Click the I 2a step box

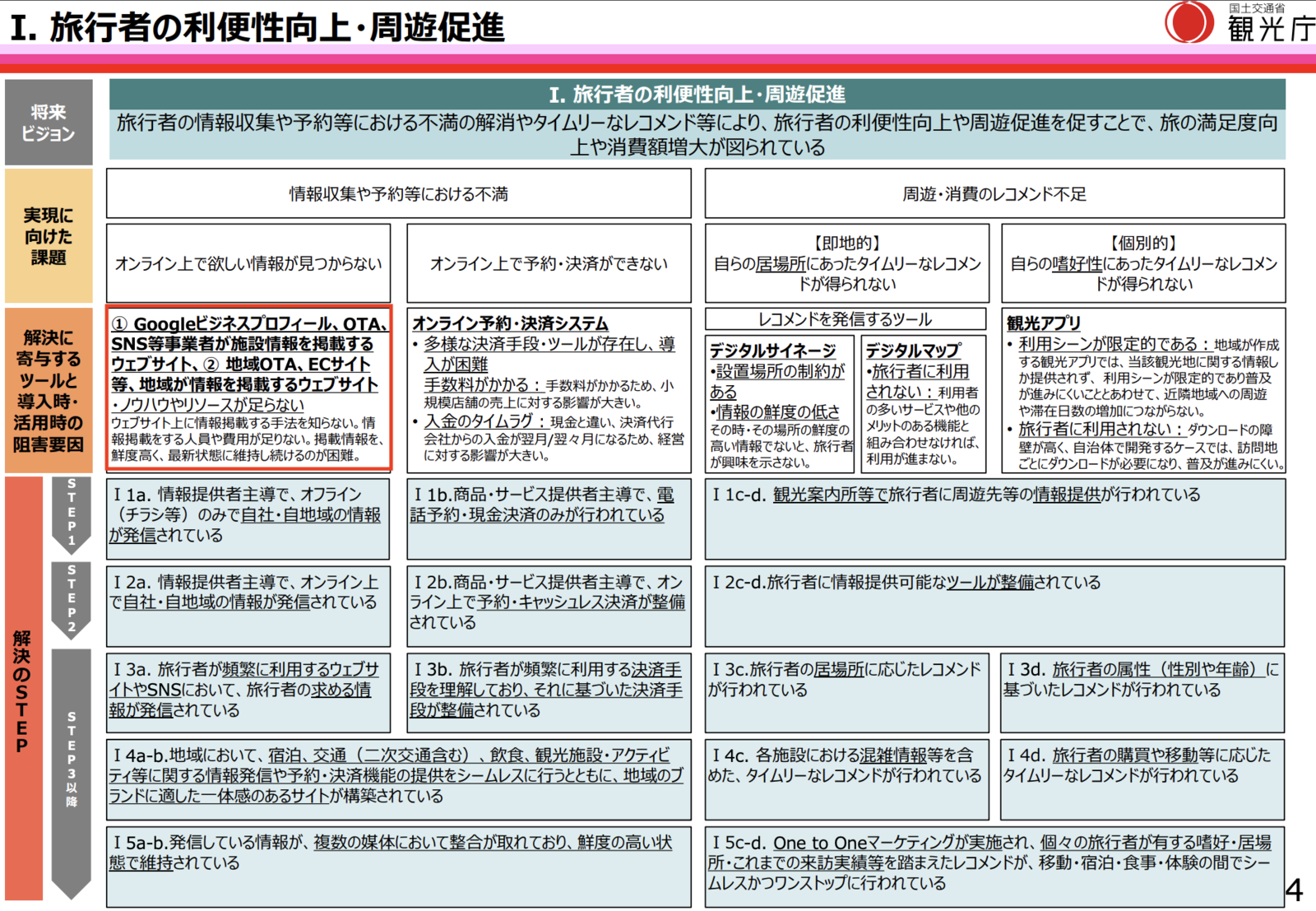pyautogui.click(x=248, y=606)
